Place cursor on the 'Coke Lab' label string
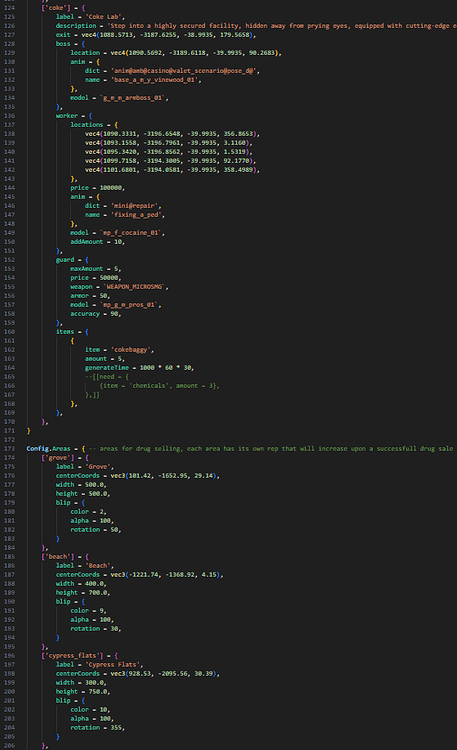Viewport: 457px width, 750px height. point(103,17)
